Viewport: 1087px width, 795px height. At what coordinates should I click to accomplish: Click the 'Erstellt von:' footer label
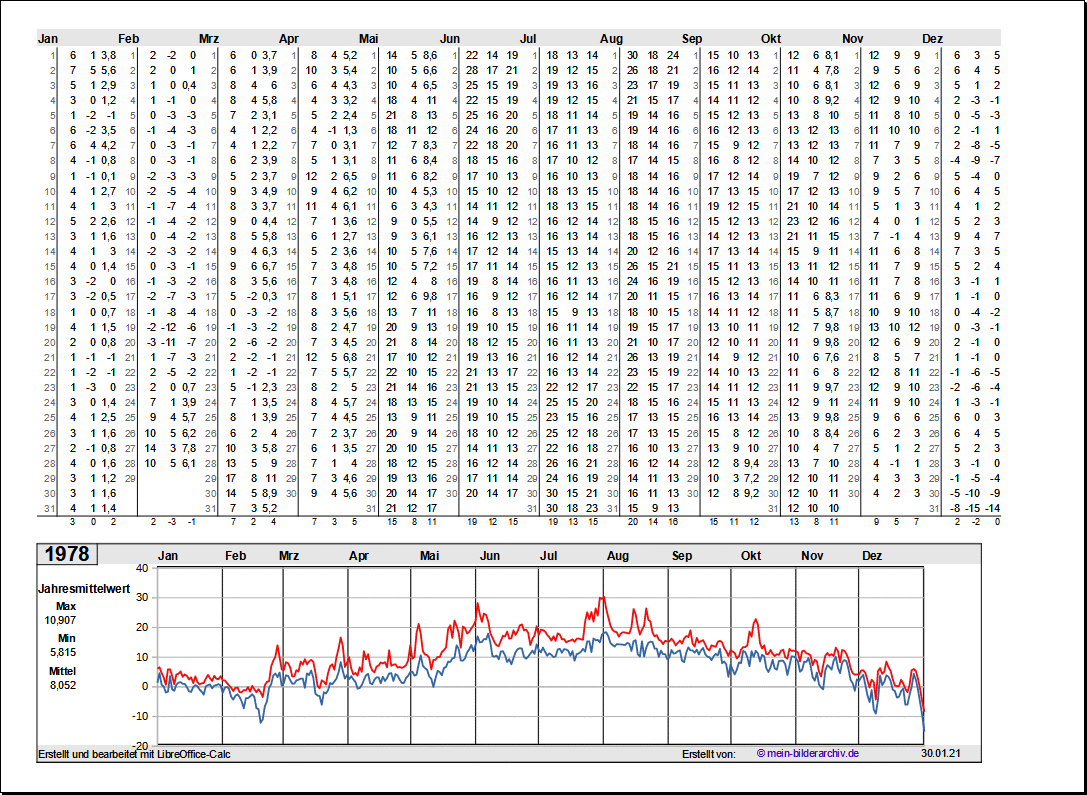(708, 753)
